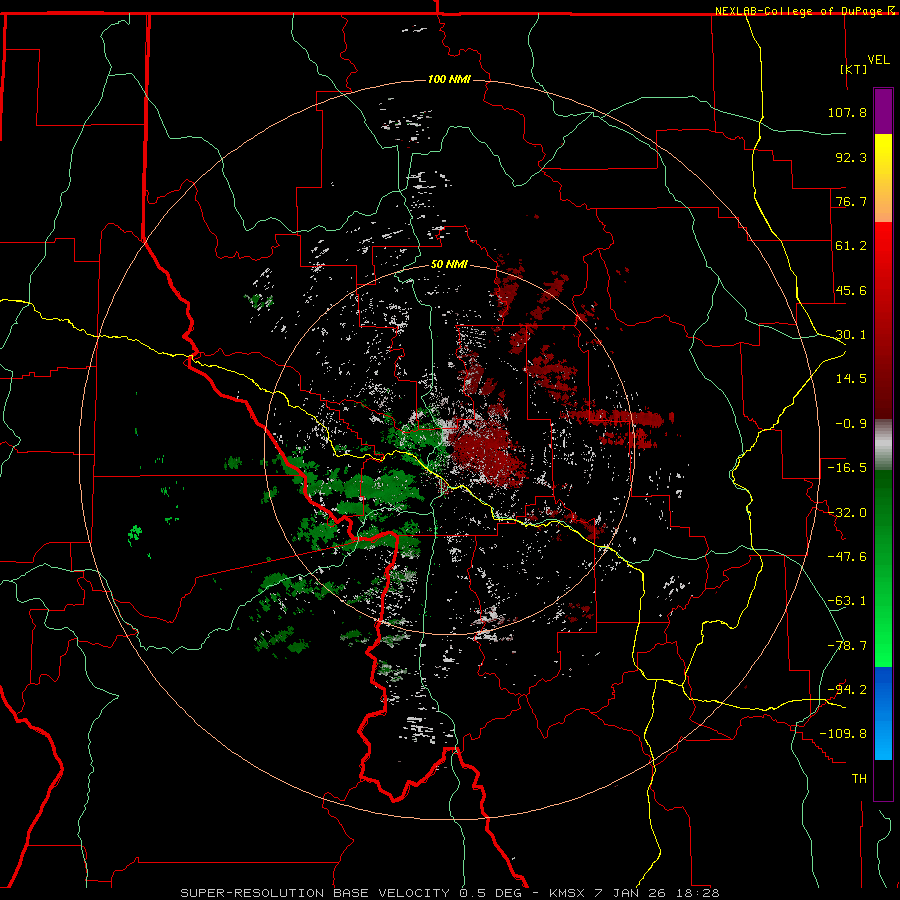Click the NEXLAB-College of DuPage credit text
Image resolution: width=900 pixels, height=900 pixels.
798,11
